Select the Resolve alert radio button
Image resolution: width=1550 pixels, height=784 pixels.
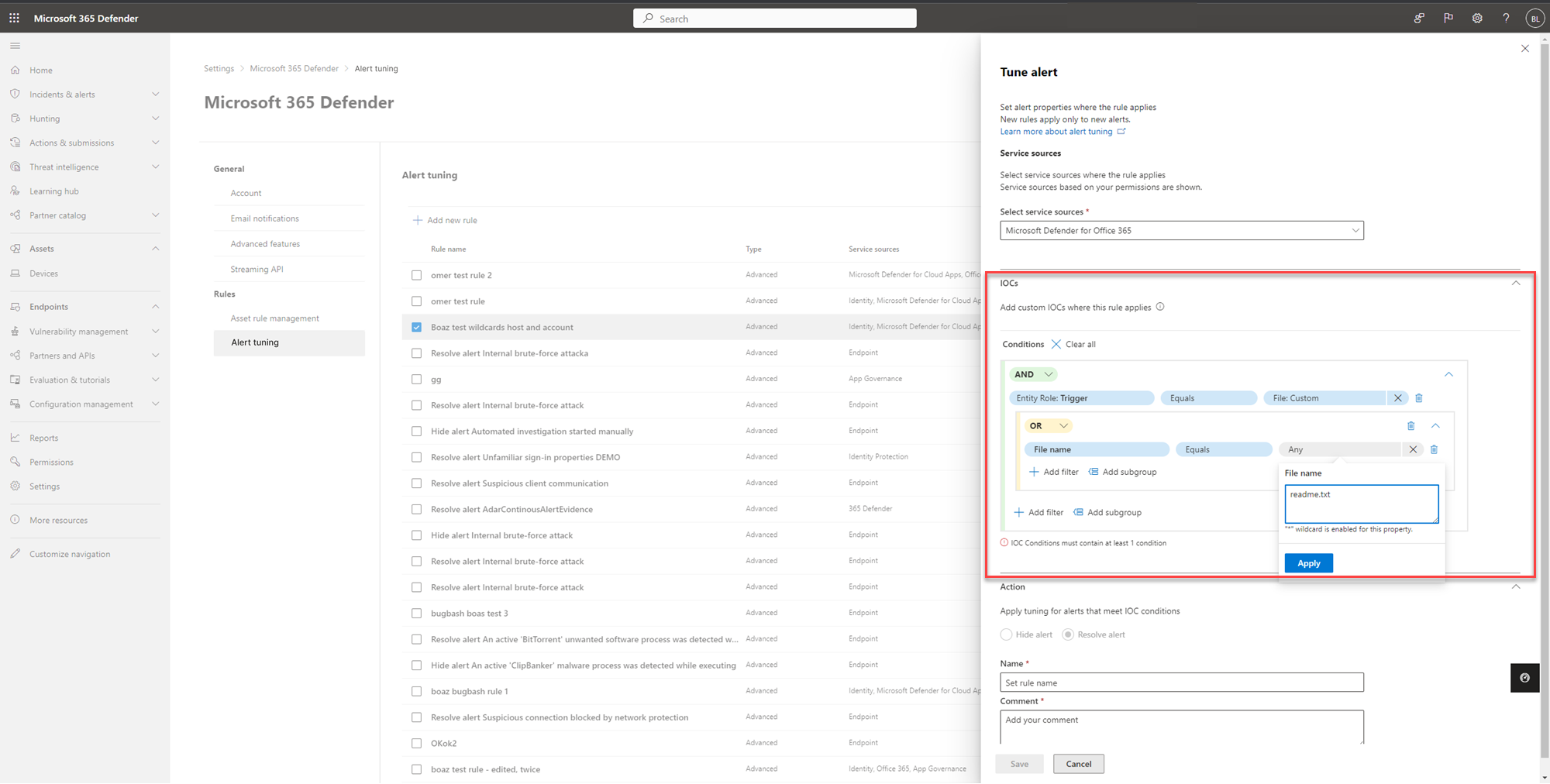click(1068, 634)
